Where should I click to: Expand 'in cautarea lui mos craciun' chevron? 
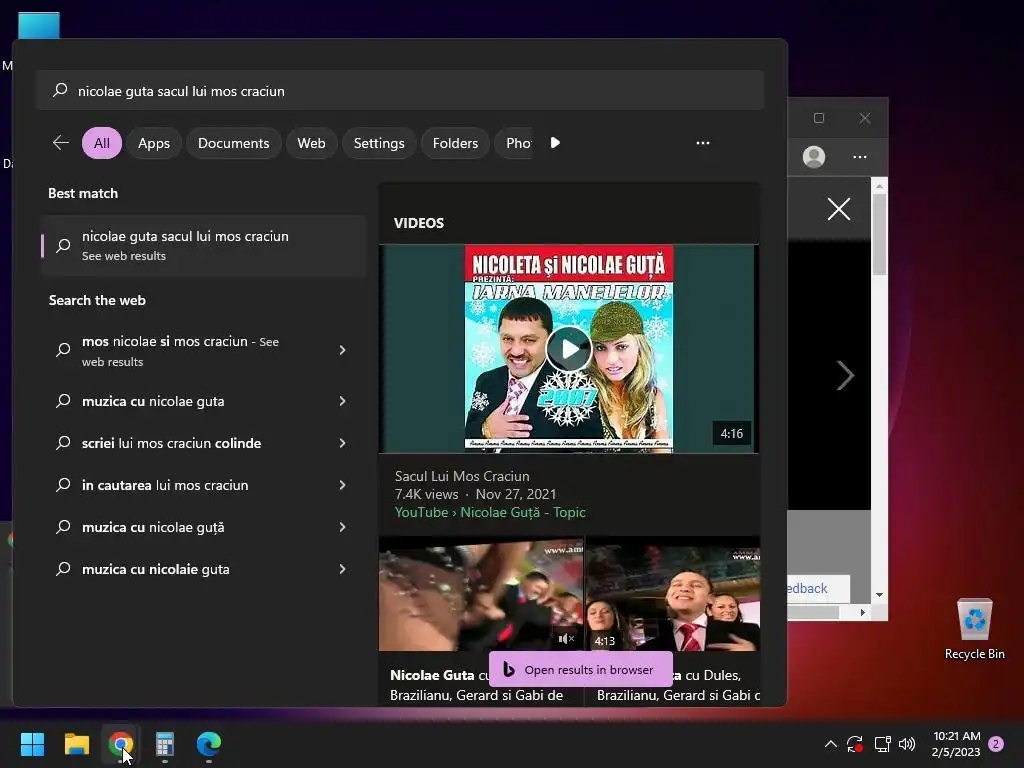click(342, 485)
